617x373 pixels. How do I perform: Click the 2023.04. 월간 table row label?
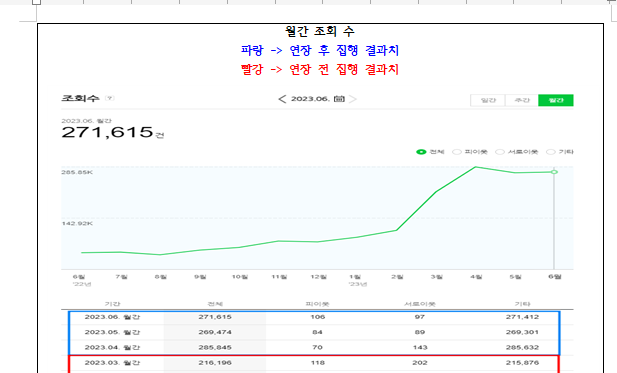click(112, 347)
